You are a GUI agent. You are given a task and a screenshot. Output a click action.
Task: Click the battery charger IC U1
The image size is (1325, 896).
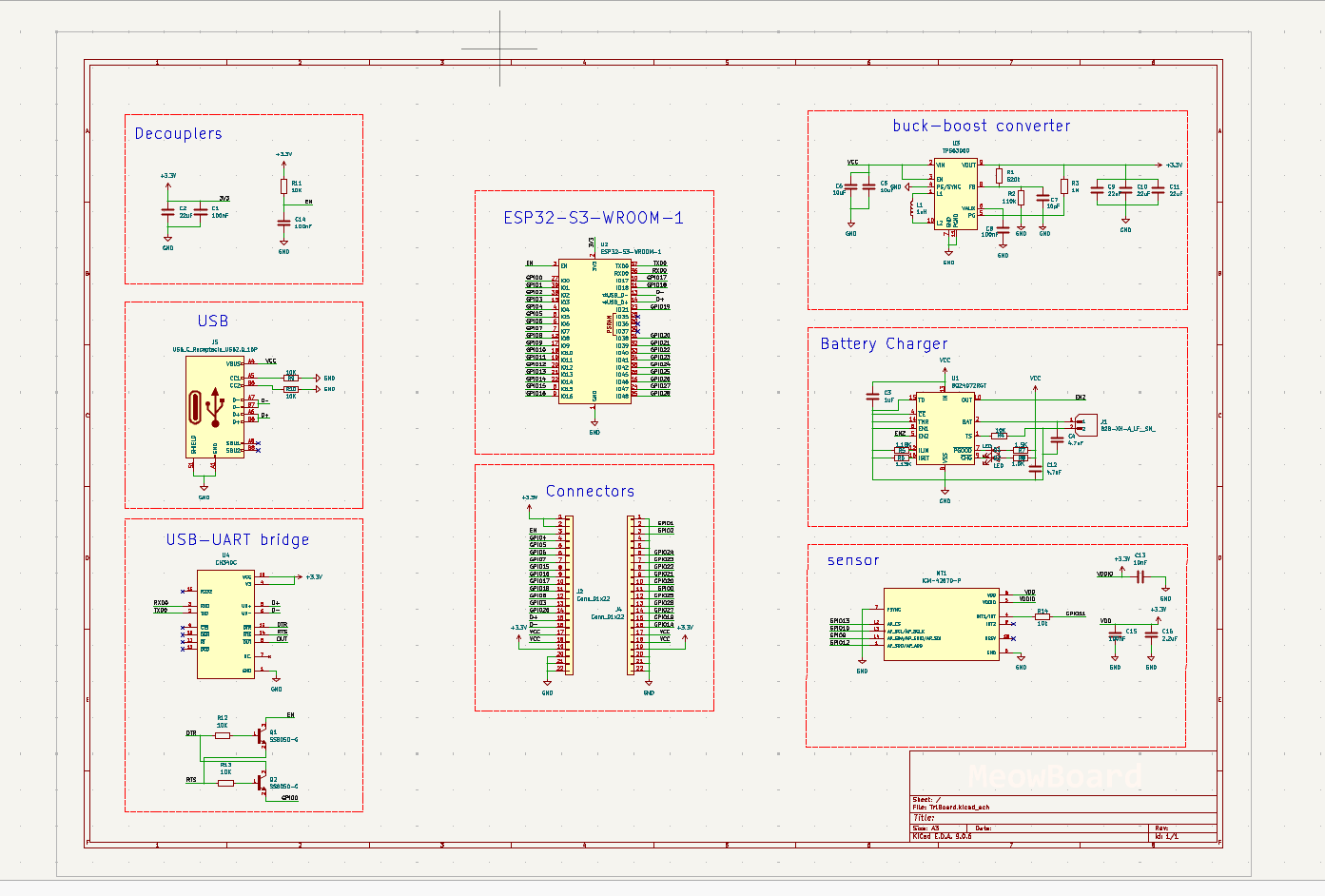click(x=945, y=427)
